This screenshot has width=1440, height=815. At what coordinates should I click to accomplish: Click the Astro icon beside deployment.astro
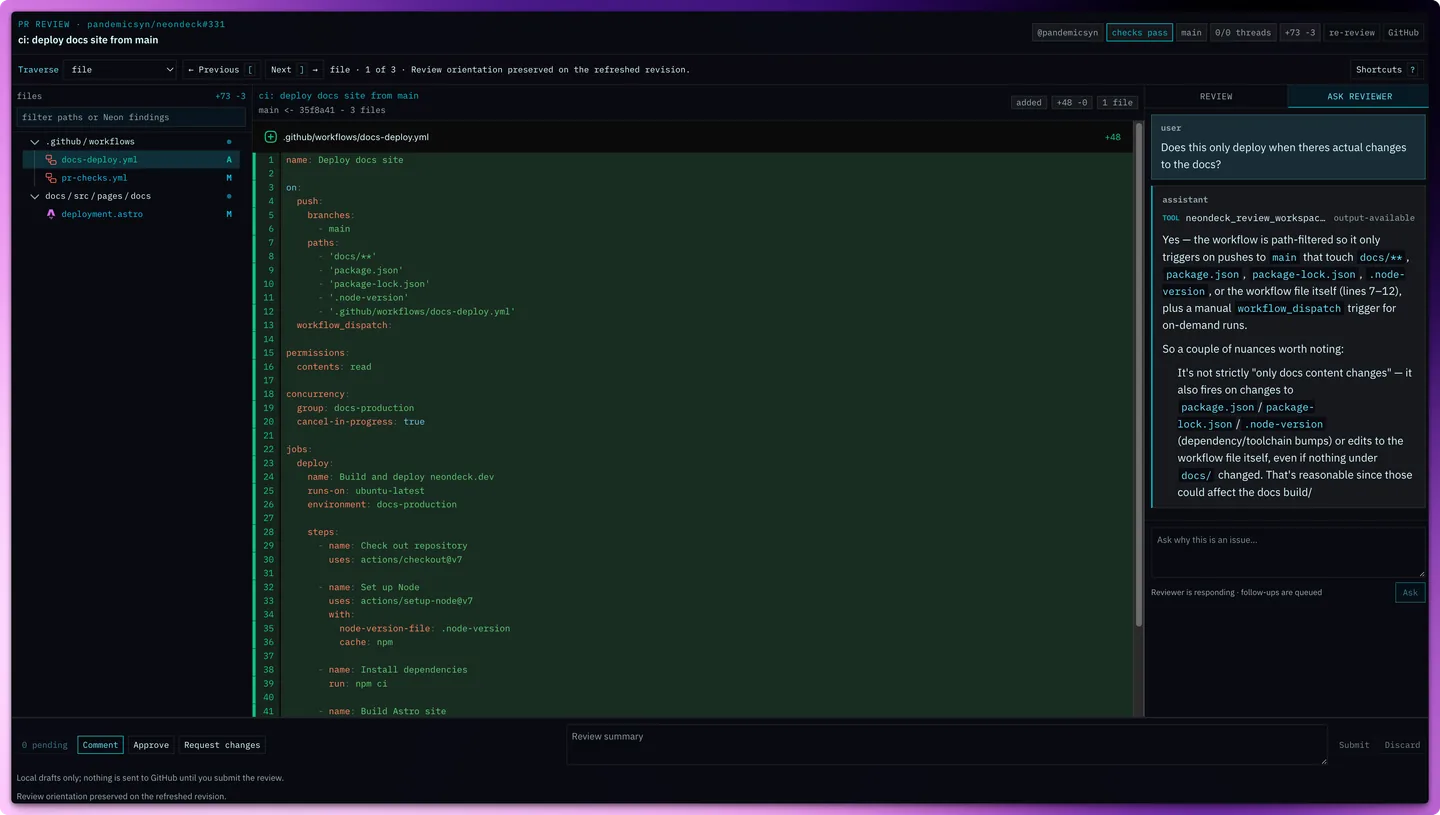(51, 214)
